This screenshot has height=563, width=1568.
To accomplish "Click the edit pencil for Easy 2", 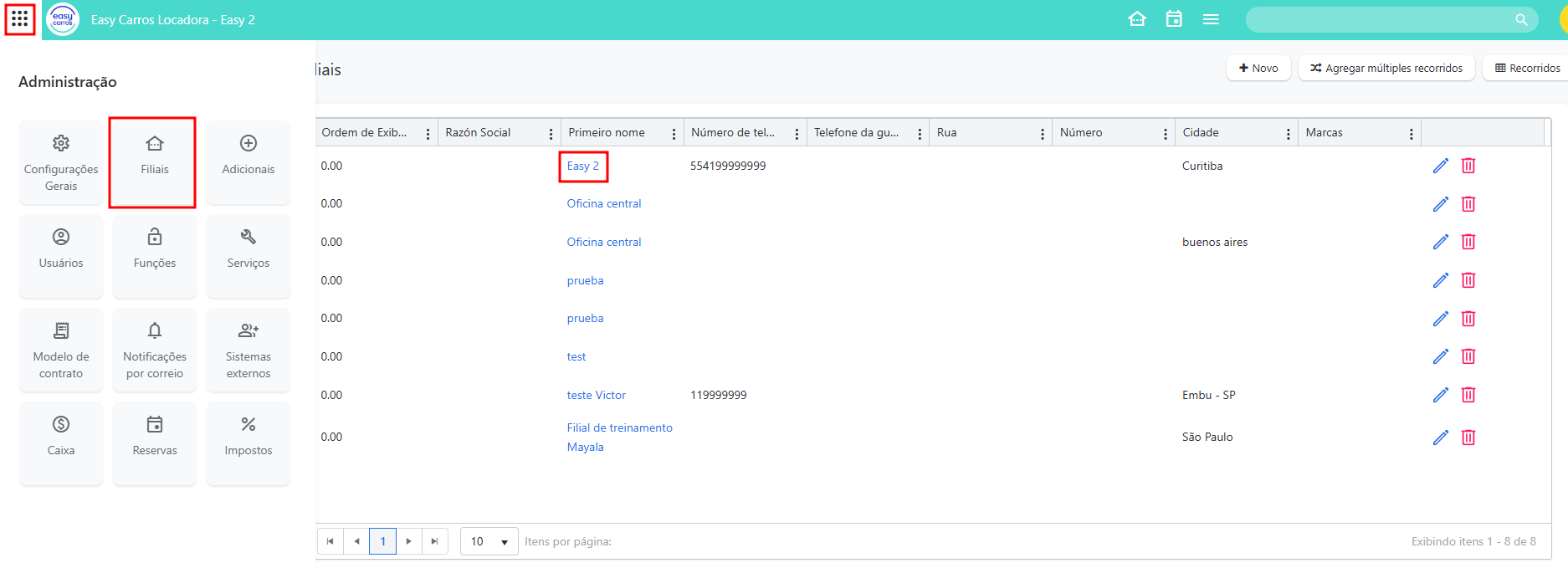I will click(1440, 166).
